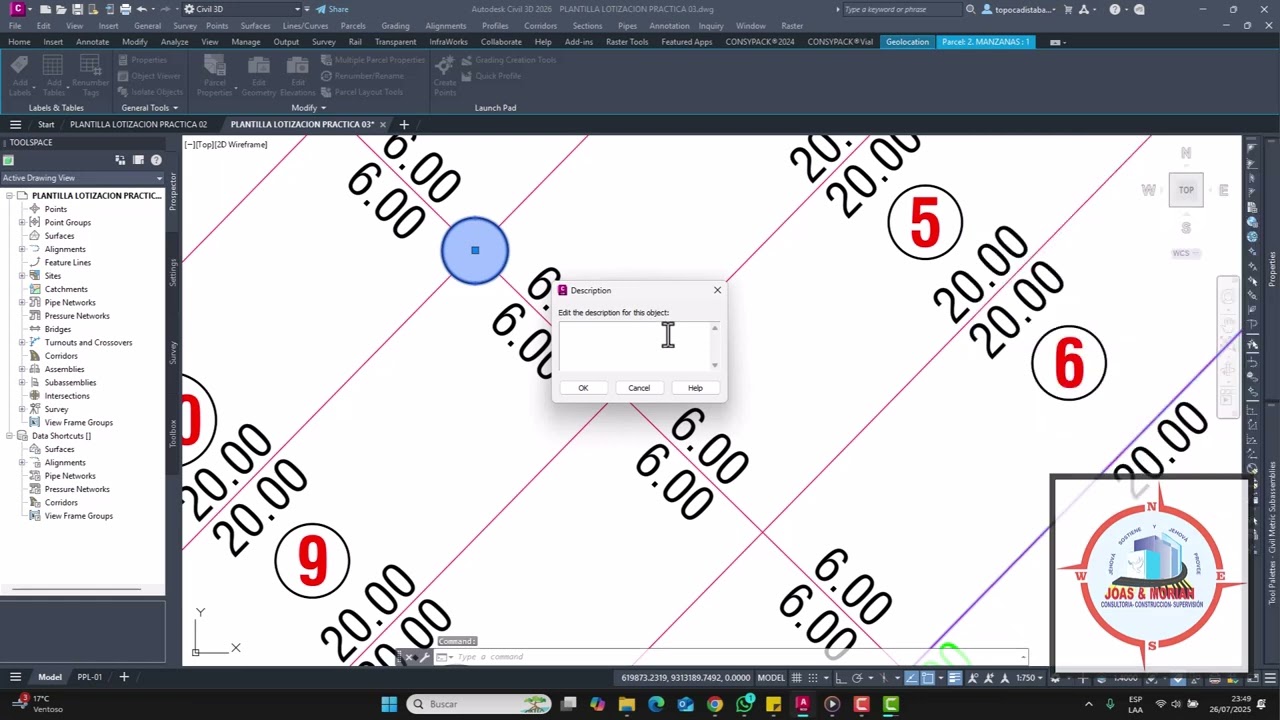Click the Undo arrow in quick access toolbar
1280x720 pixels.
pos(141,9)
